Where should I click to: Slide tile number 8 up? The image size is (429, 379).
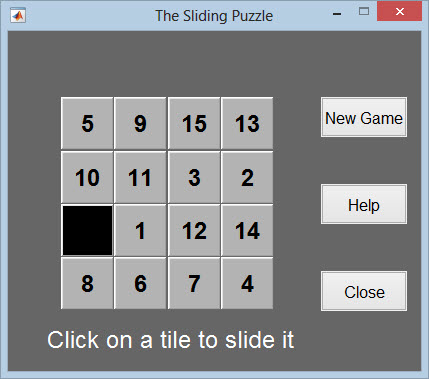point(87,283)
